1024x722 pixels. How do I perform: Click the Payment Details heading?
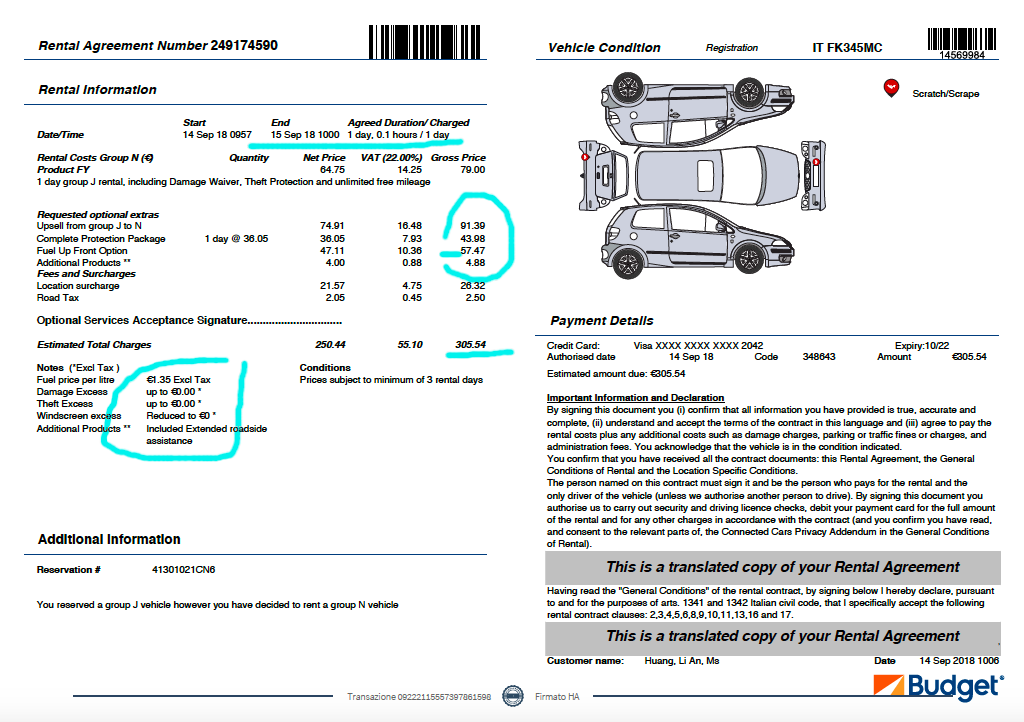[x=601, y=321]
